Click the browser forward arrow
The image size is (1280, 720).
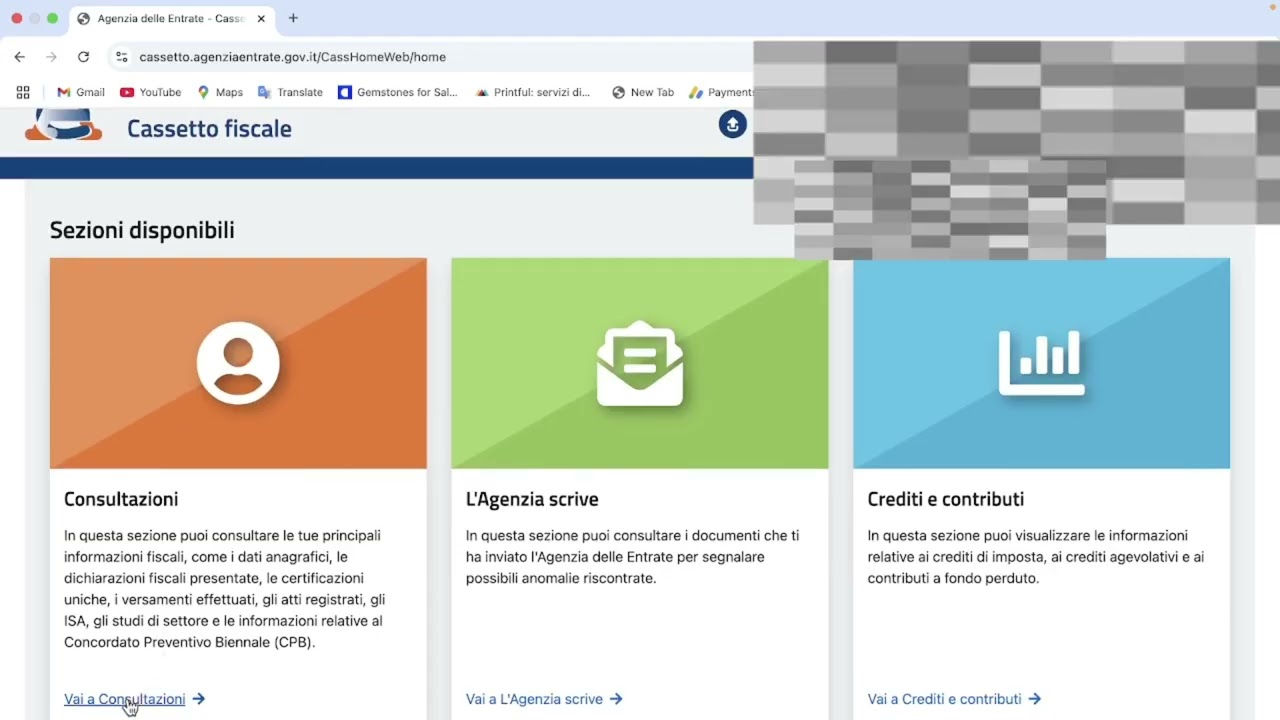tap(51, 57)
